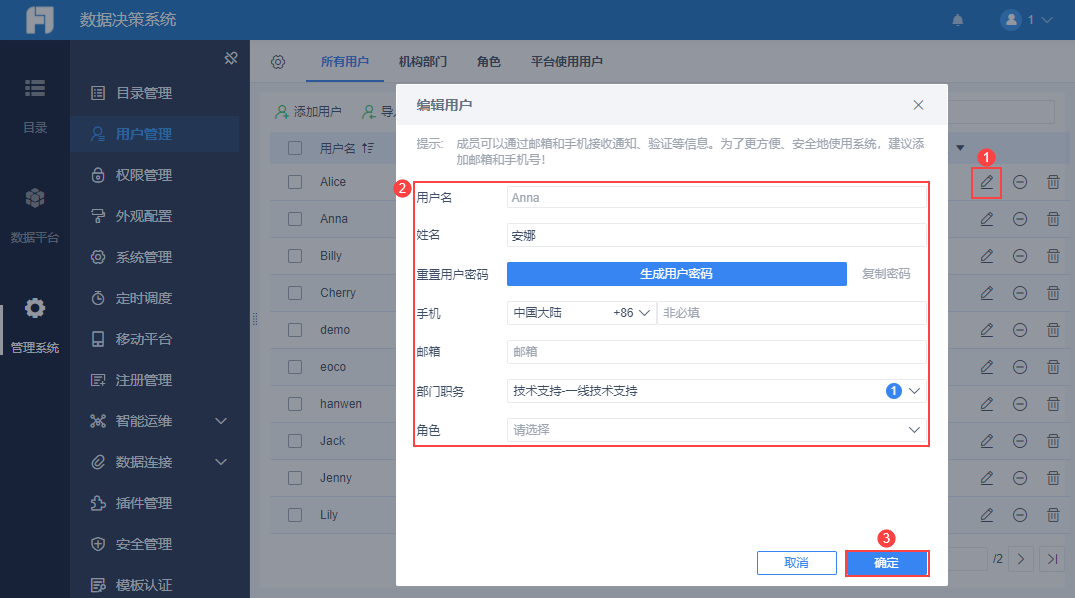Open the 中国大陆 +86 country code dropdown
Screen dimensions: 1075x598
pos(581,313)
